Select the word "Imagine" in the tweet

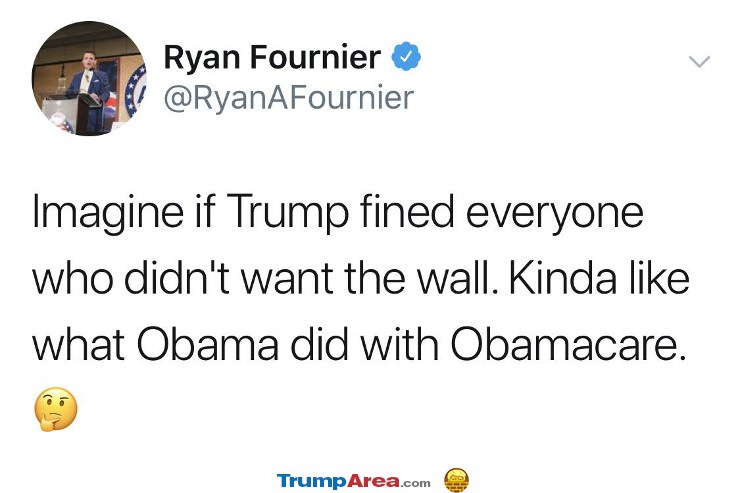tap(108, 213)
